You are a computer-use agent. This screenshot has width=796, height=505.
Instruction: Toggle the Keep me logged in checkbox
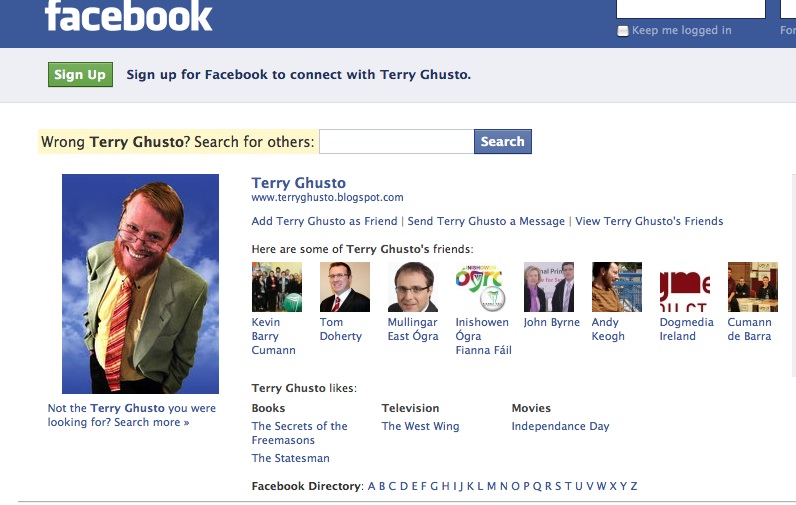(622, 31)
